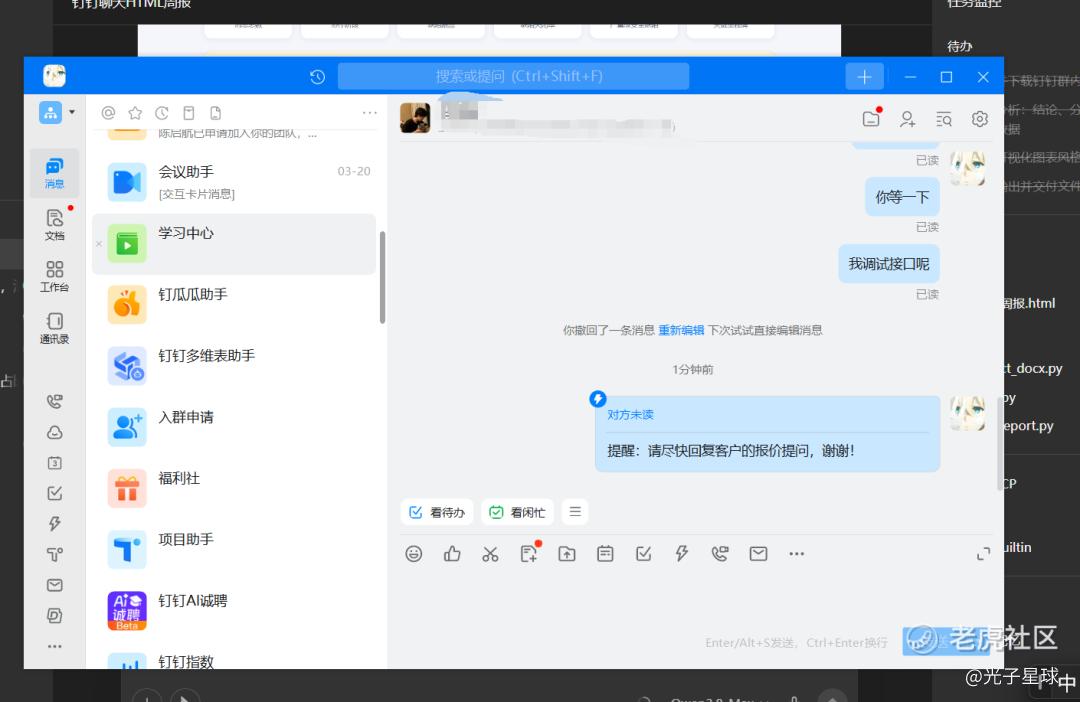Viewport: 1080px width, 702px height.
Task: Switch to 工作台 in the sidebar
Action: [54, 276]
